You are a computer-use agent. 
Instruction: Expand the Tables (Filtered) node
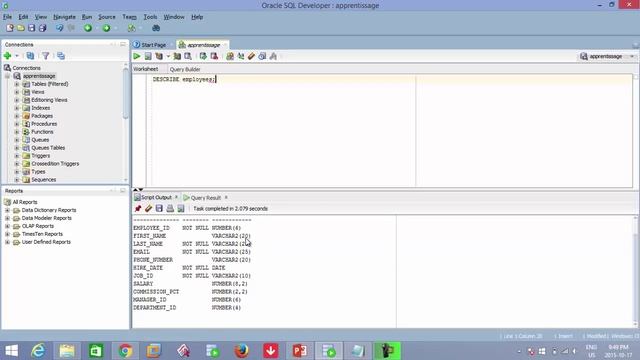click(x=17, y=84)
